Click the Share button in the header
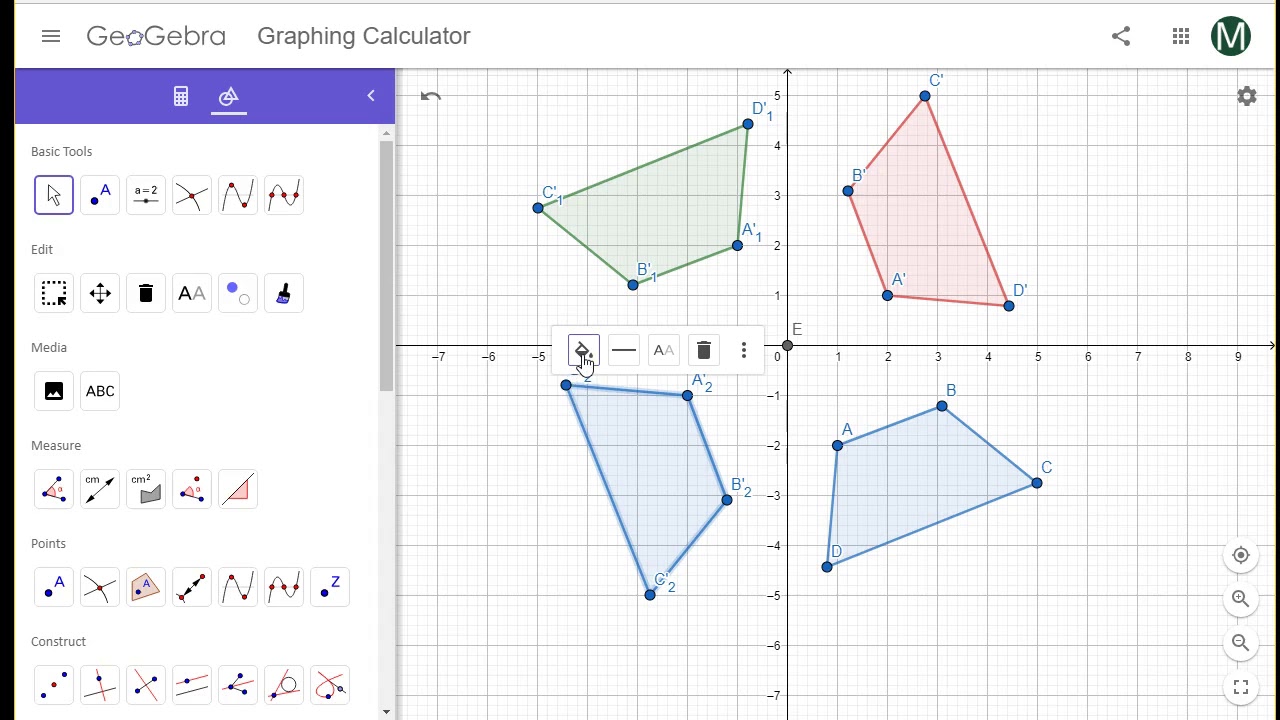1280x720 pixels. click(x=1121, y=36)
